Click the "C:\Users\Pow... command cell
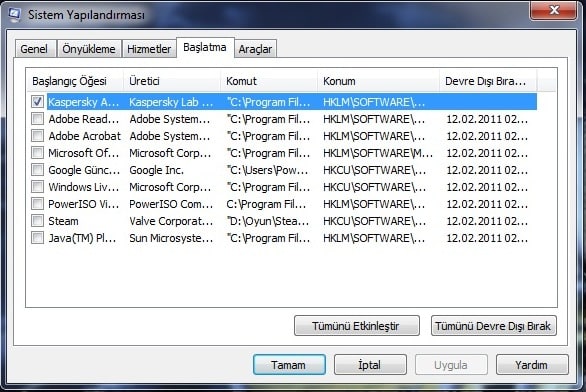Viewport: 586px width, 392px height. point(267,170)
